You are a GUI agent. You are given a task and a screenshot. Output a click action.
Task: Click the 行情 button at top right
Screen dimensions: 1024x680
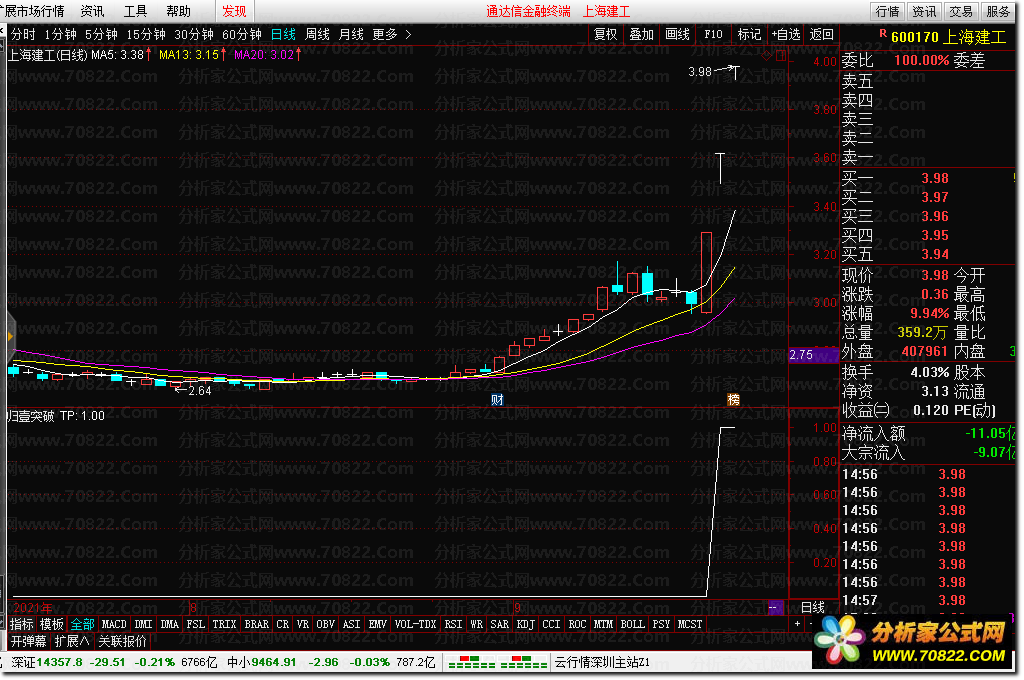point(887,12)
